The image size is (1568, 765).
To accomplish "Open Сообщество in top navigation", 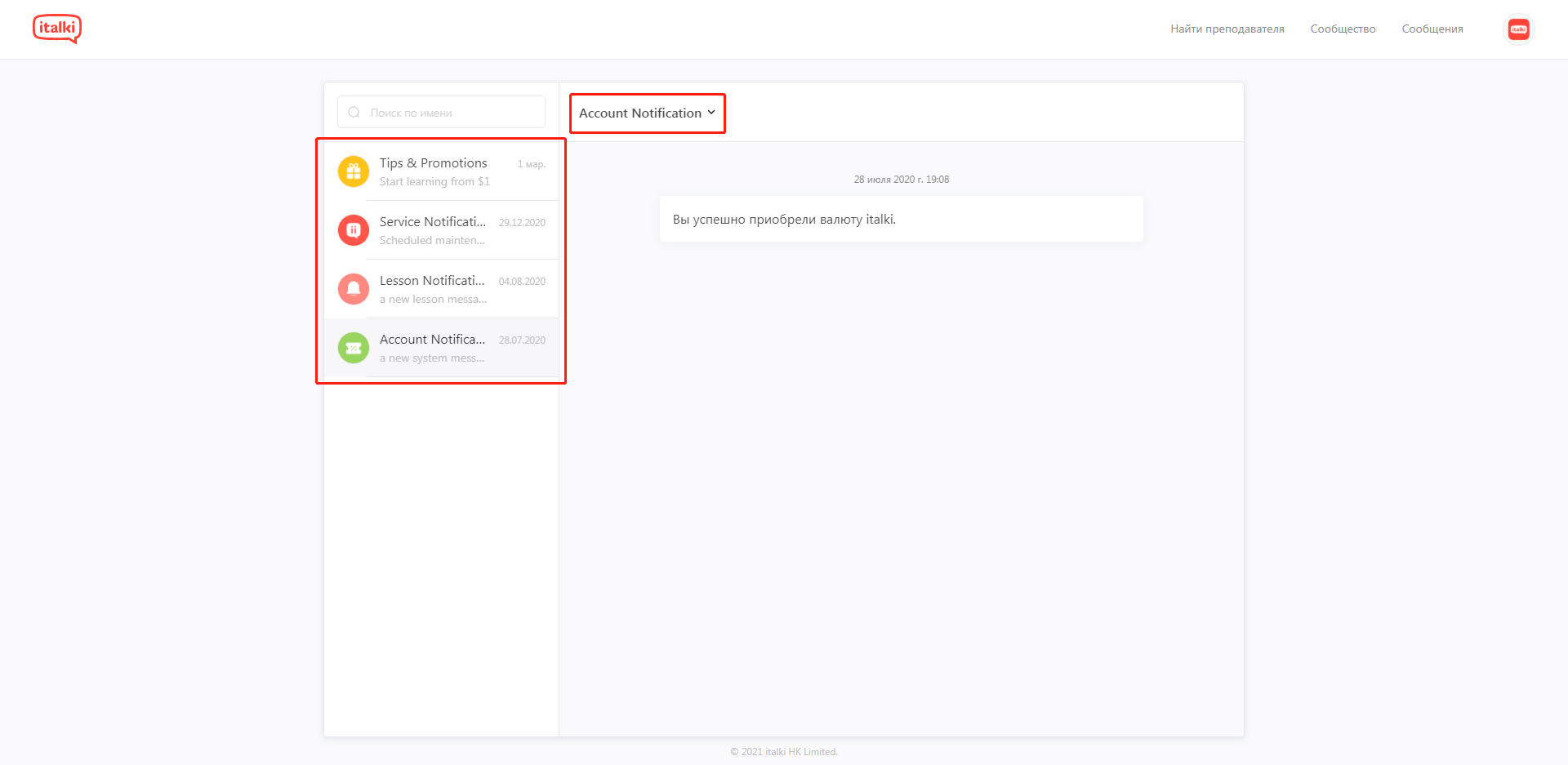I will tap(1343, 29).
